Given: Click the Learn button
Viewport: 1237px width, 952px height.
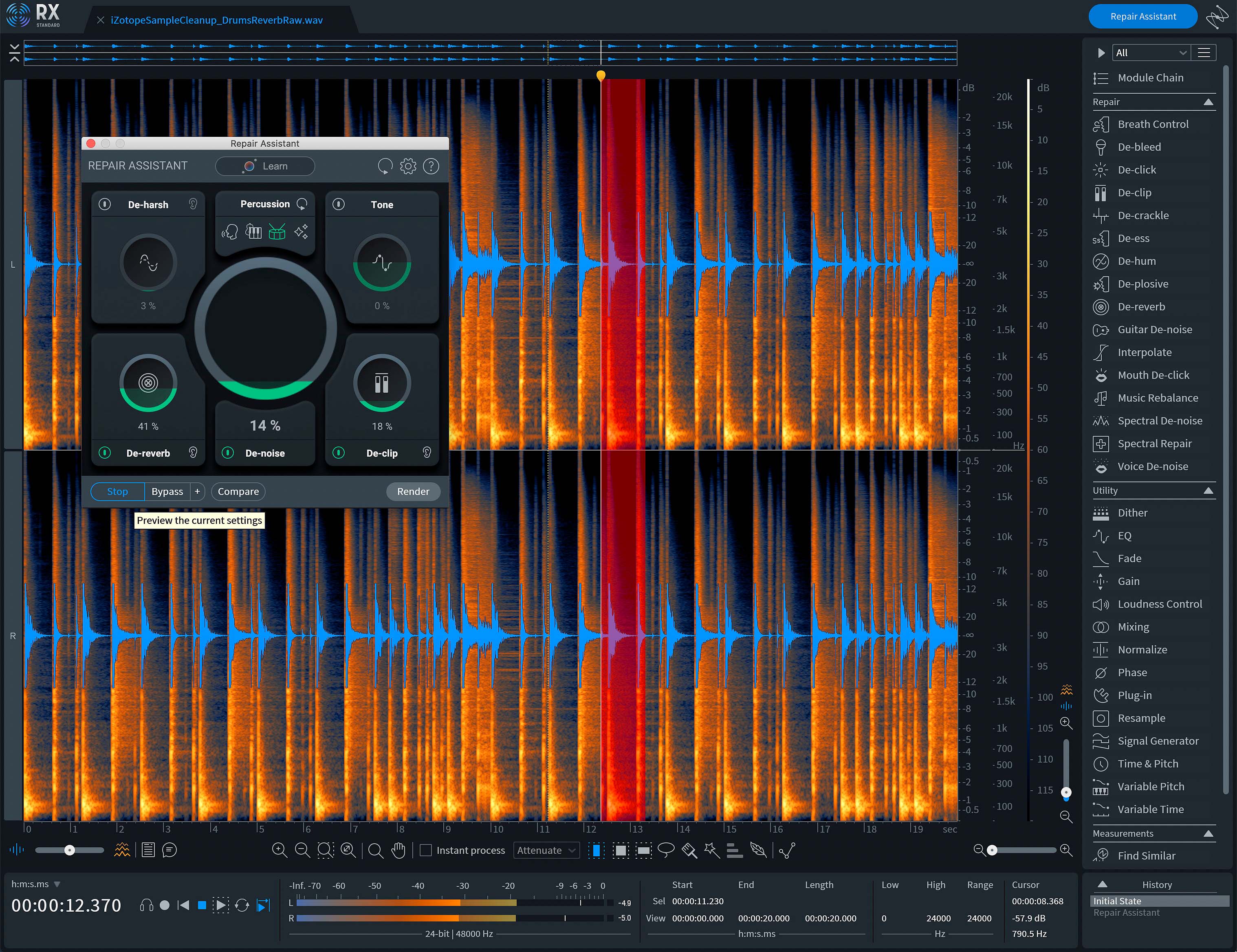Looking at the screenshot, I should (x=265, y=166).
